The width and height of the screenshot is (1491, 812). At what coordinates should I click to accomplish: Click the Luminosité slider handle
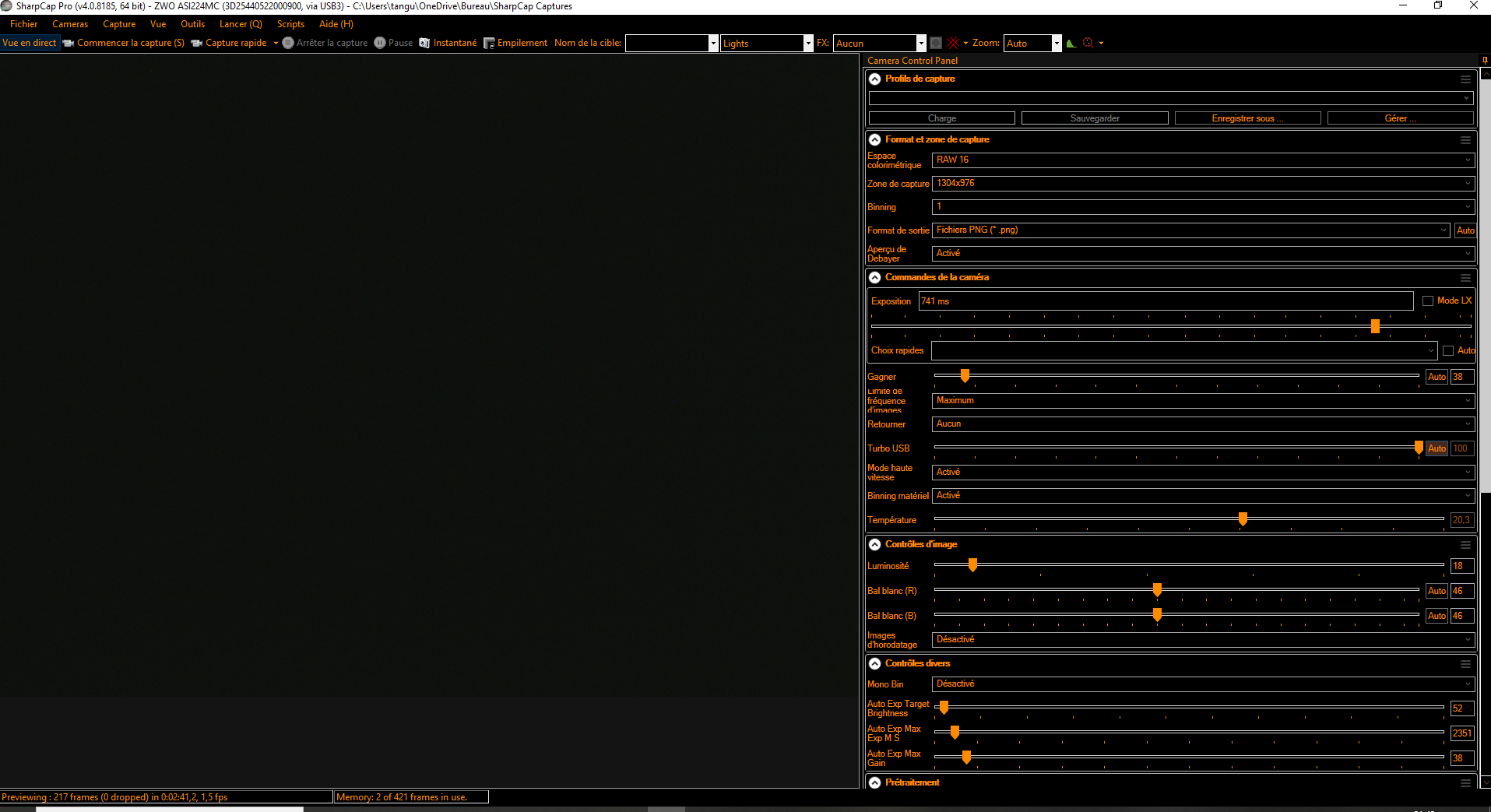tap(972, 565)
